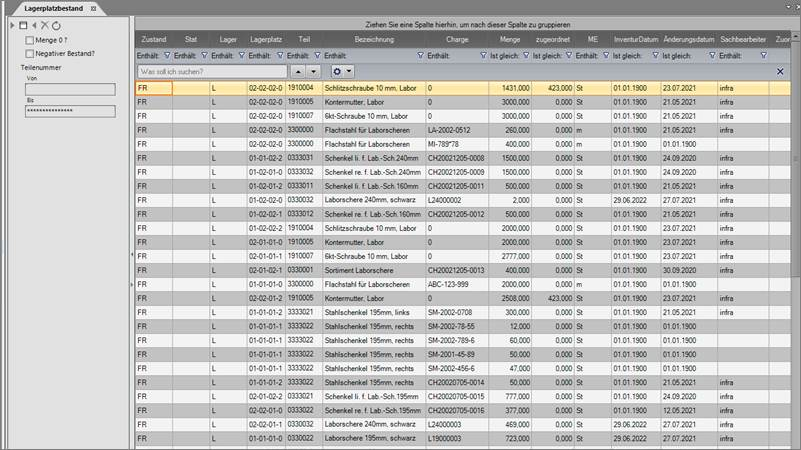Sort by the InventurDatum column header
The width and height of the screenshot is (801, 450).
coord(634,38)
